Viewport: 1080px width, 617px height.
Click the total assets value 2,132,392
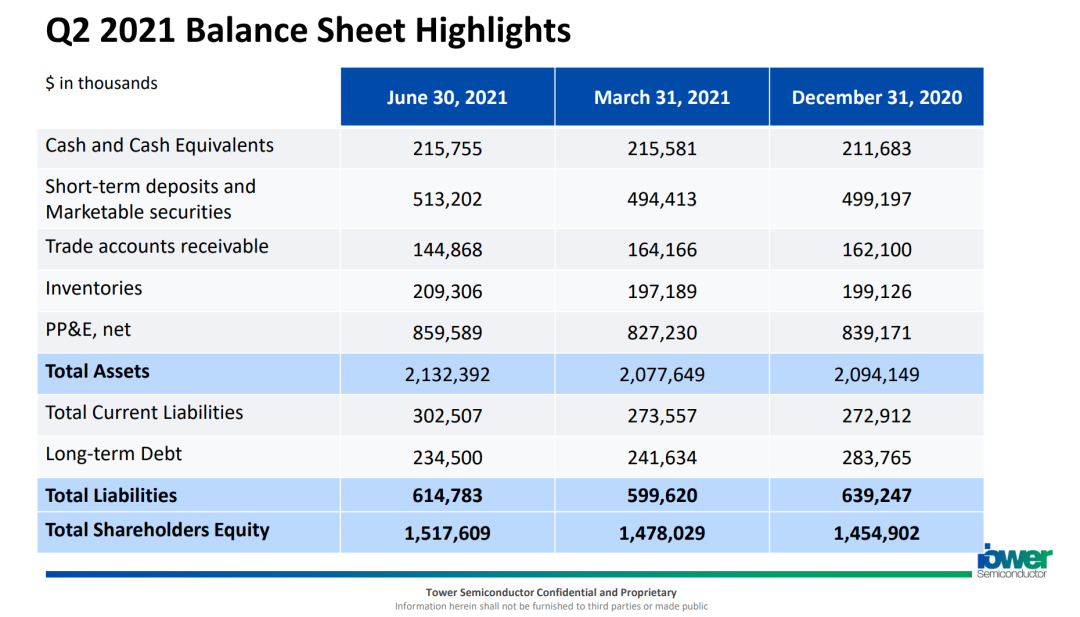[447, 375]
